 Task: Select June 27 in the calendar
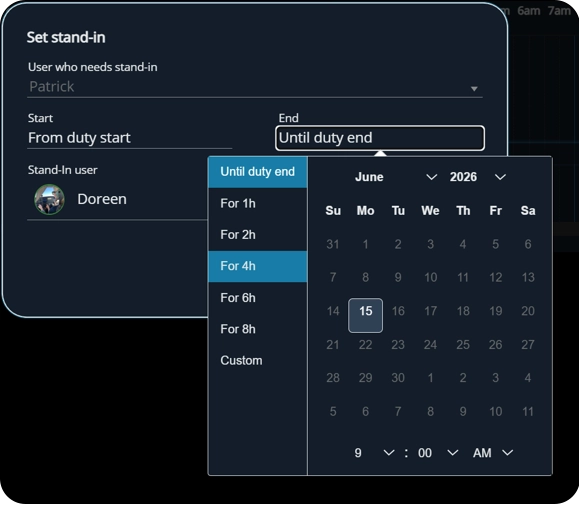(x=528, y=345)
